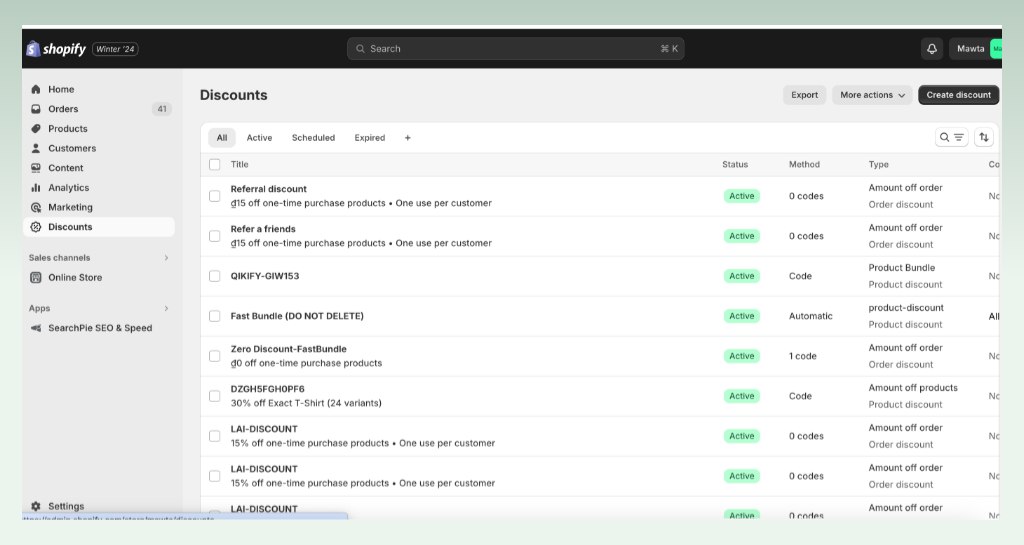
Task: Click 'Amount off products' type text
Action: 913,388
